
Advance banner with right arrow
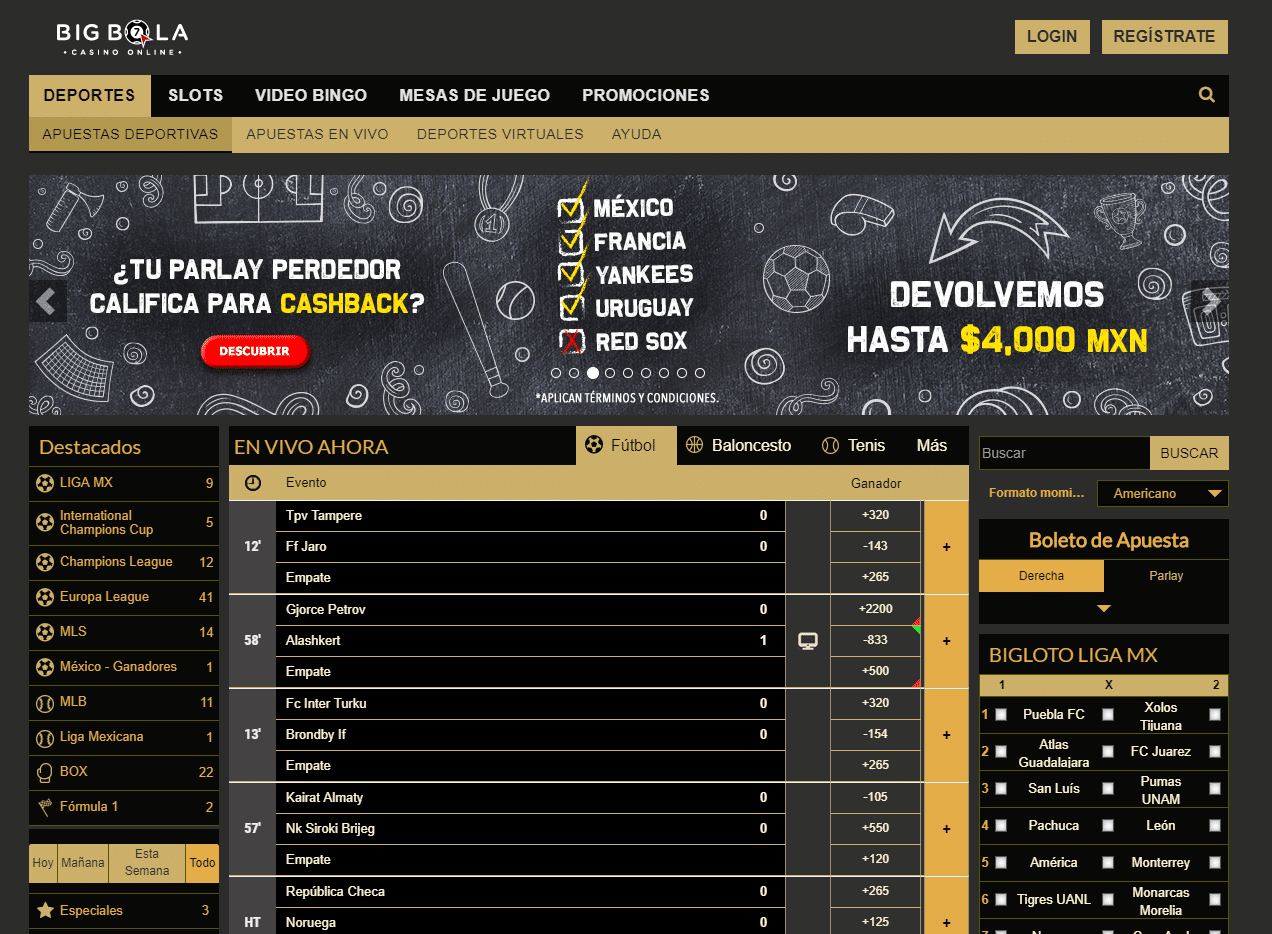click(x=1210, y=300)
